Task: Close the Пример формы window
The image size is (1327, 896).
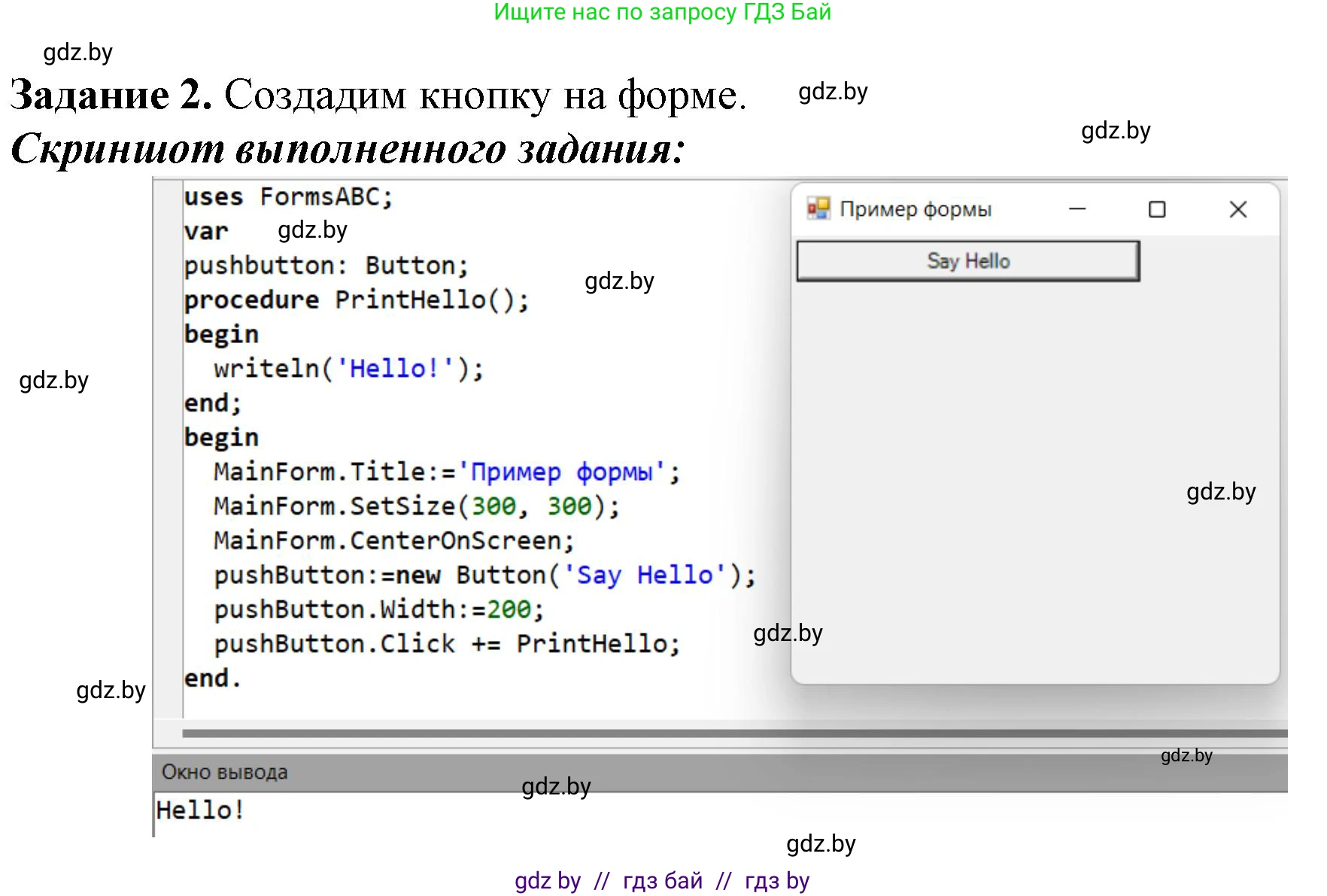Action: click(x=1237, y=209)
